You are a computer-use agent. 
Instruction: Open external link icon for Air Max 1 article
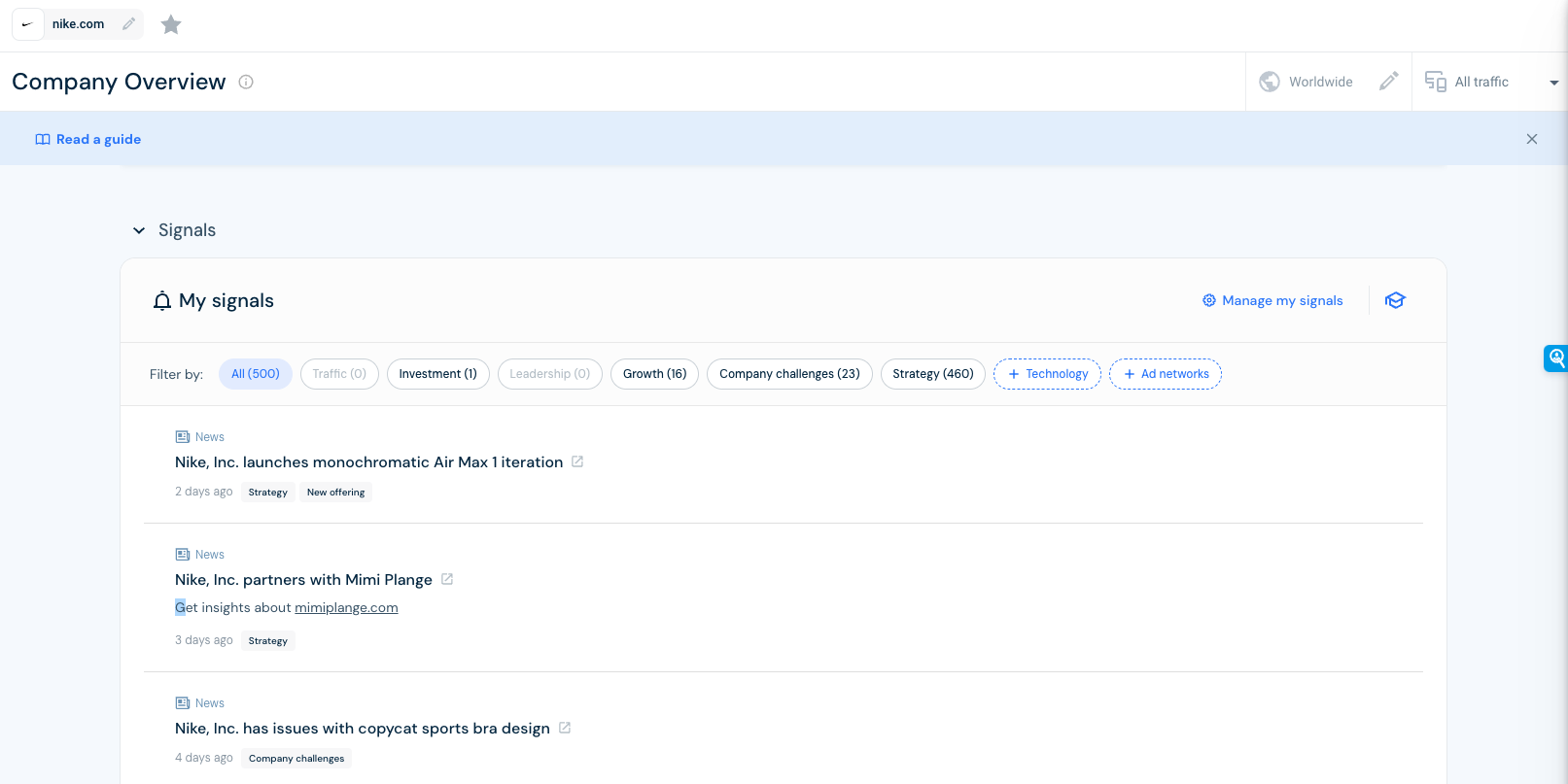click(x=577, y=461)
